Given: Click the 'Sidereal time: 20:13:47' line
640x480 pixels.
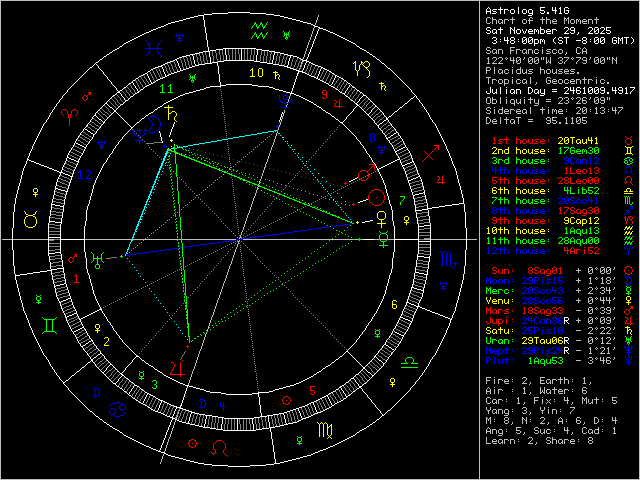Looking at the screenshot, I should (554, 111).
